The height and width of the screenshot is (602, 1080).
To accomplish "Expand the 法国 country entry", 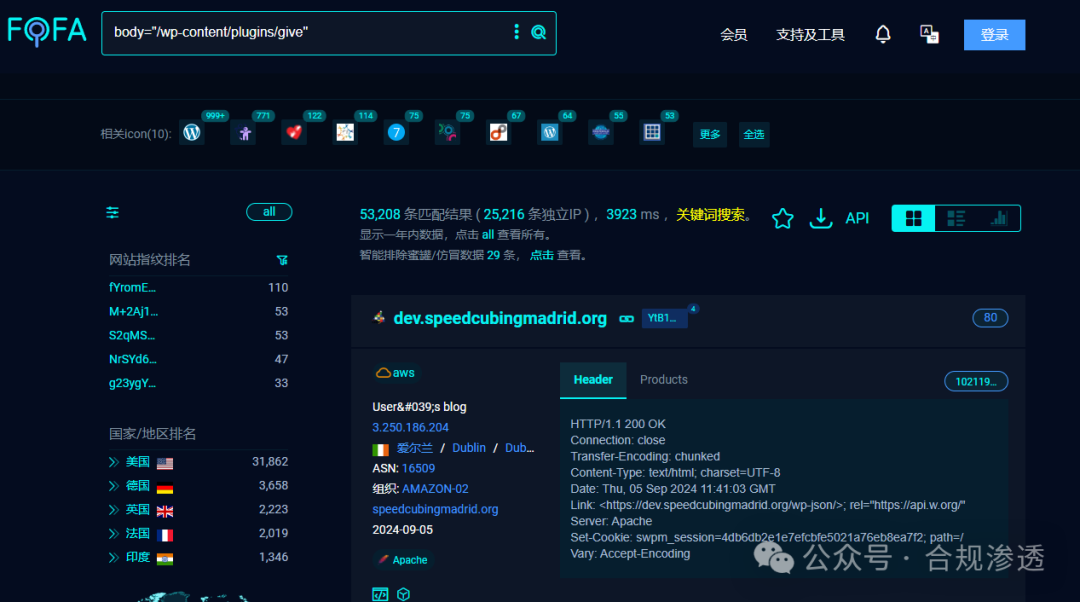I will point(114,534).
